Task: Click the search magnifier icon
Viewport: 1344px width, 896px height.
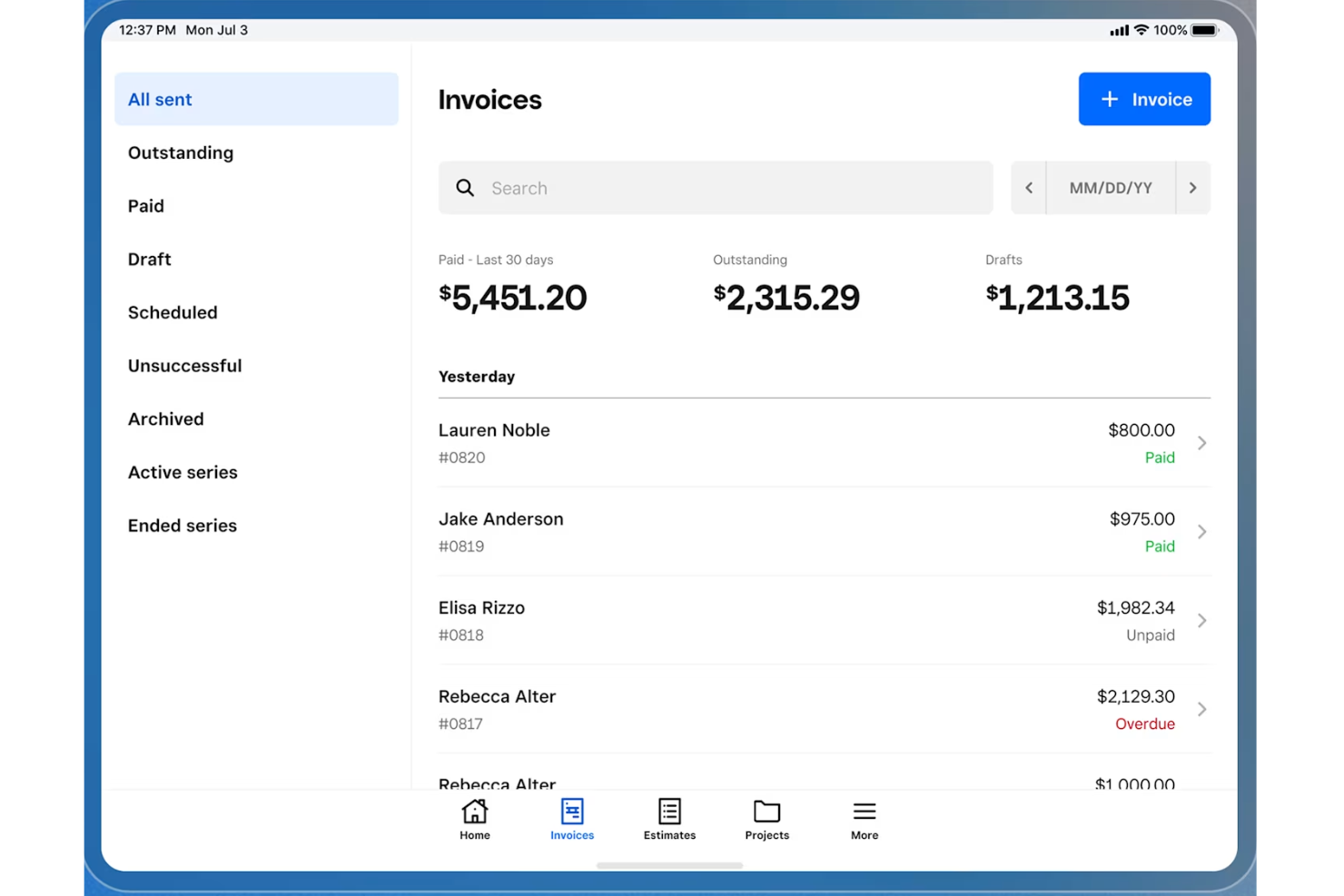Action: pos(465,188)
